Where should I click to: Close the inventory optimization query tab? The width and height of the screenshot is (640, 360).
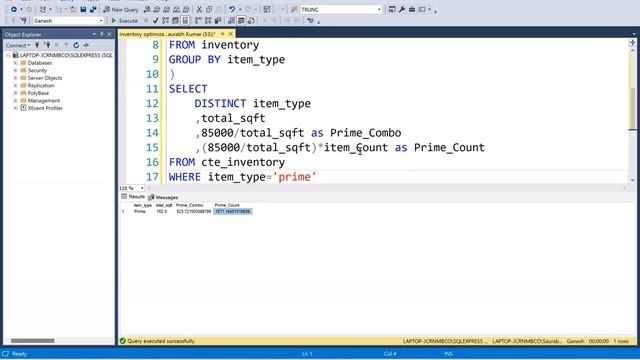coord(231,34)
